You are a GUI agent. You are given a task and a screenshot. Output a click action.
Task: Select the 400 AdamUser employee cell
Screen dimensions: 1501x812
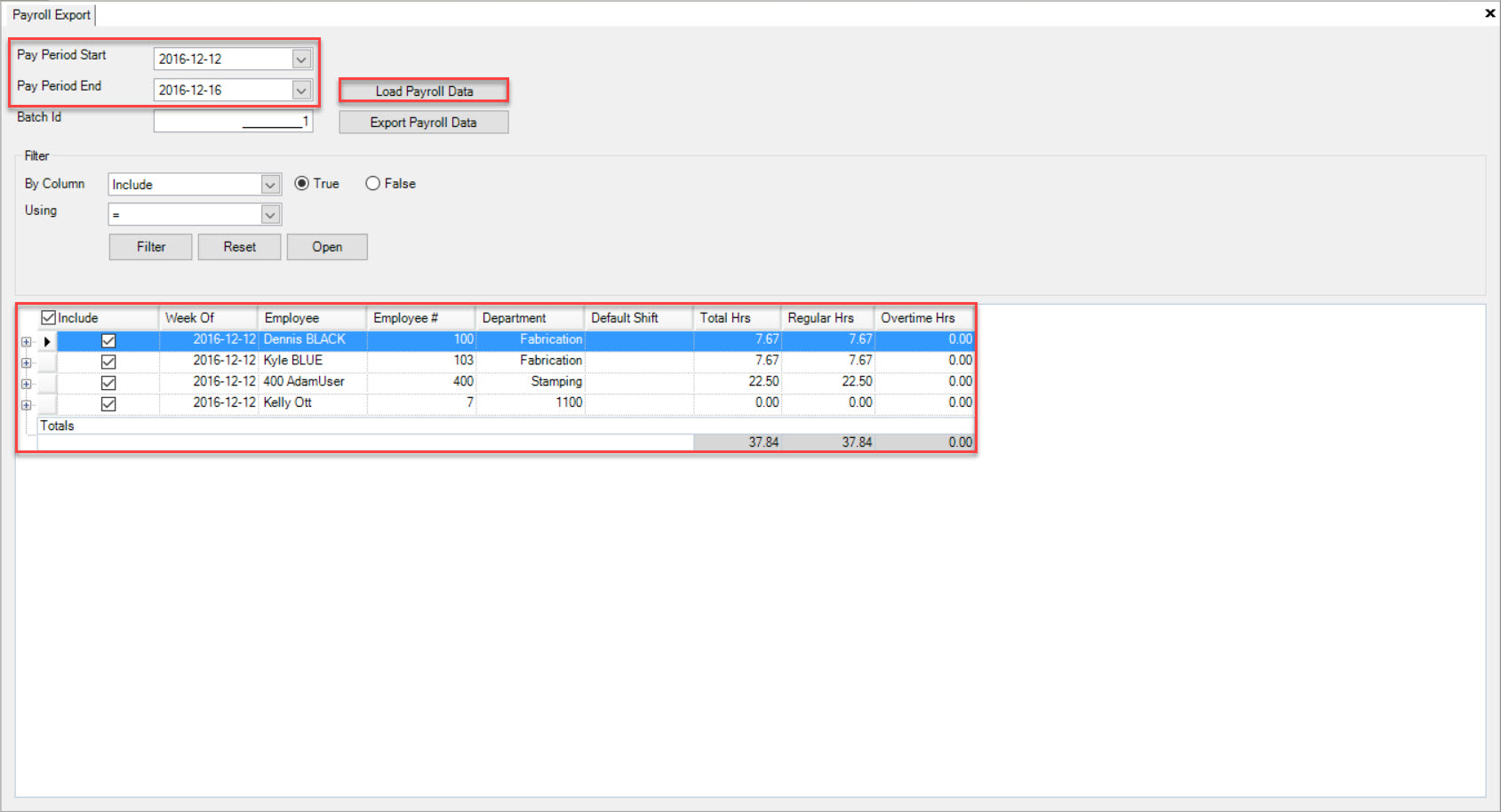tap(312, 382)
